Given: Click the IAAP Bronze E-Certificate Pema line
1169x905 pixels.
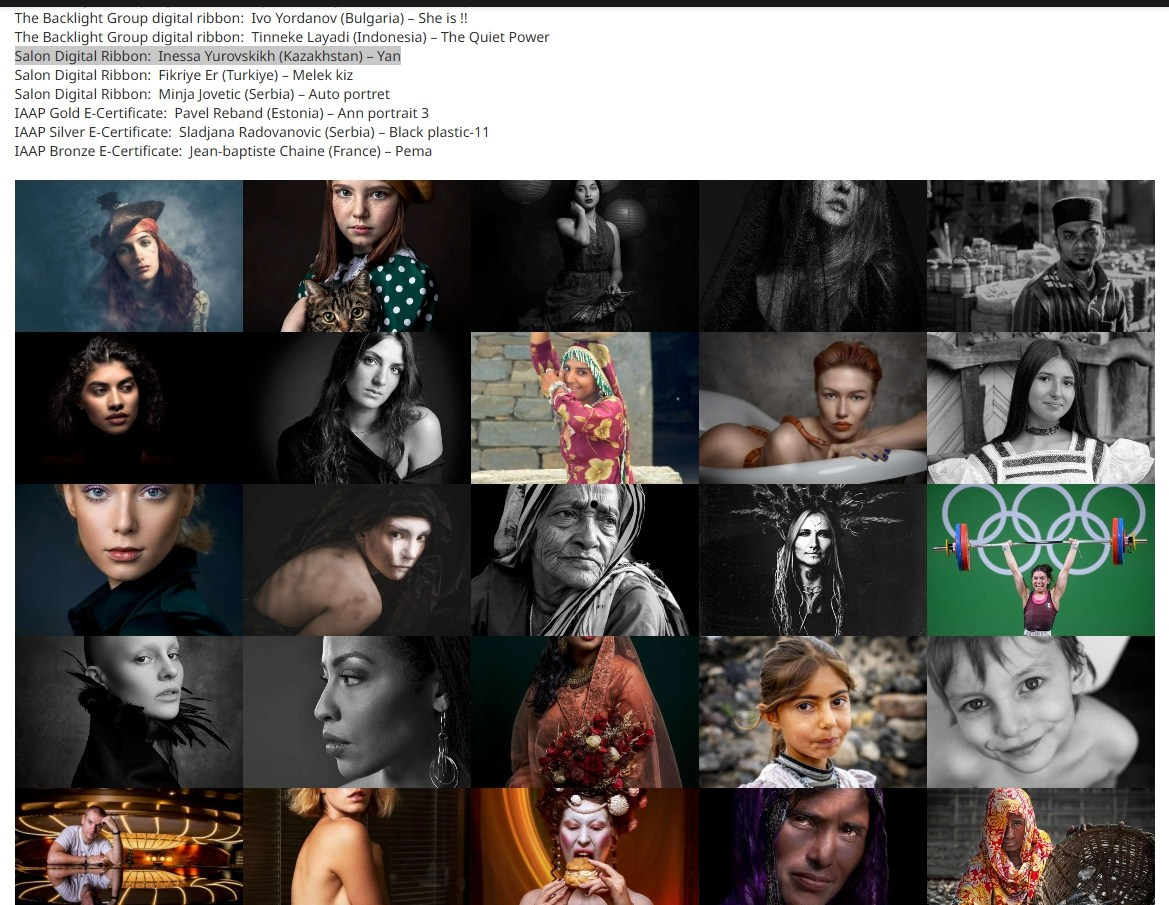Looking at the screenshot, I should (x=223, y=151).
